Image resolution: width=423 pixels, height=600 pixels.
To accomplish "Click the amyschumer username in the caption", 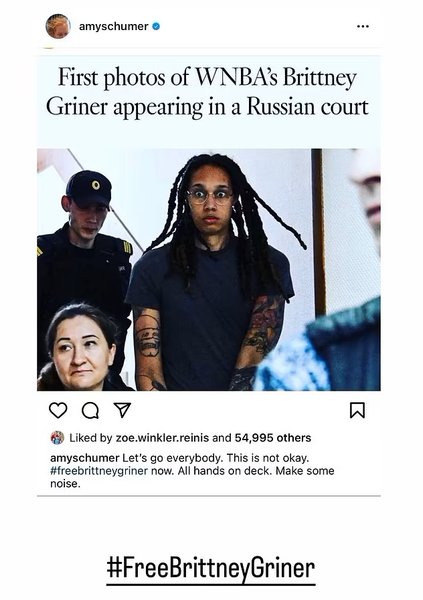I will click(85, 458).
